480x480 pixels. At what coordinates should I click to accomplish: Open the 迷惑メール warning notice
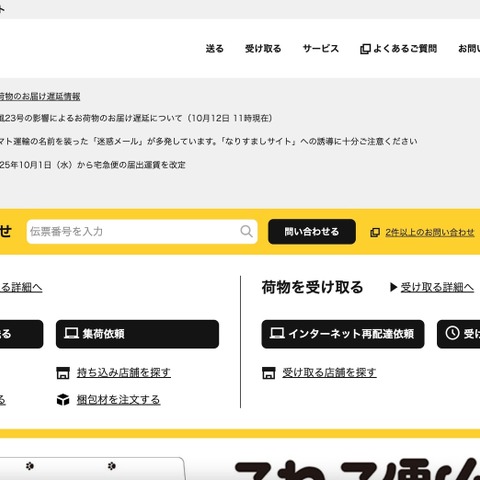tap(208, 141)
